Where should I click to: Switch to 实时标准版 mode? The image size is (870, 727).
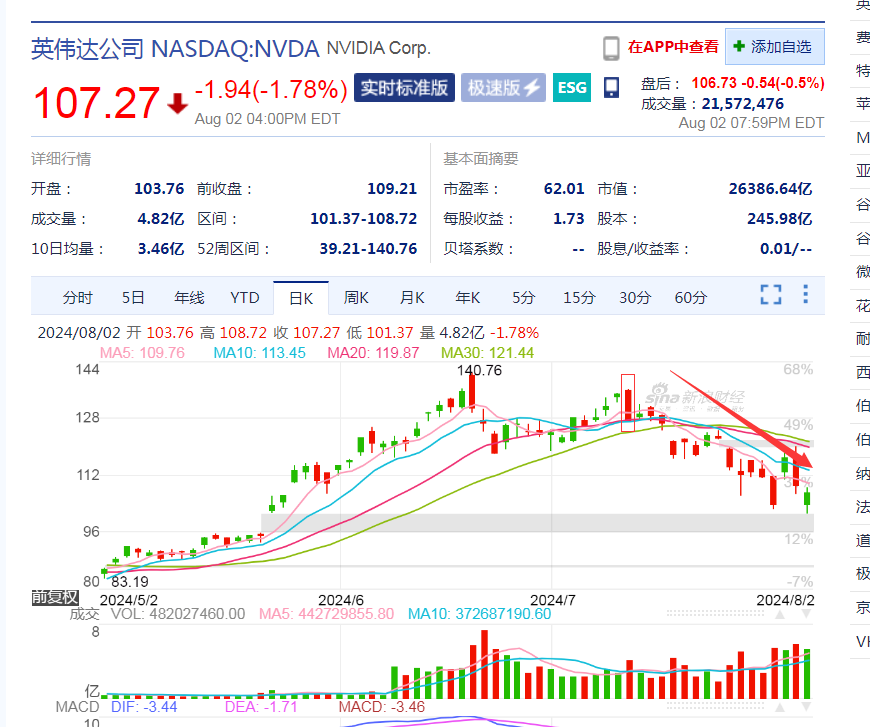tap(404, 88)
